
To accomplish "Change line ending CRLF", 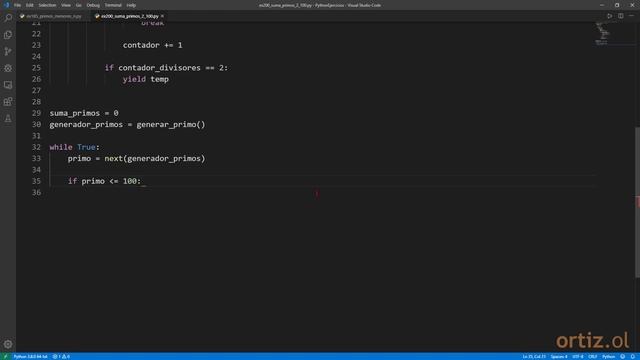I will tap(592, 356).
